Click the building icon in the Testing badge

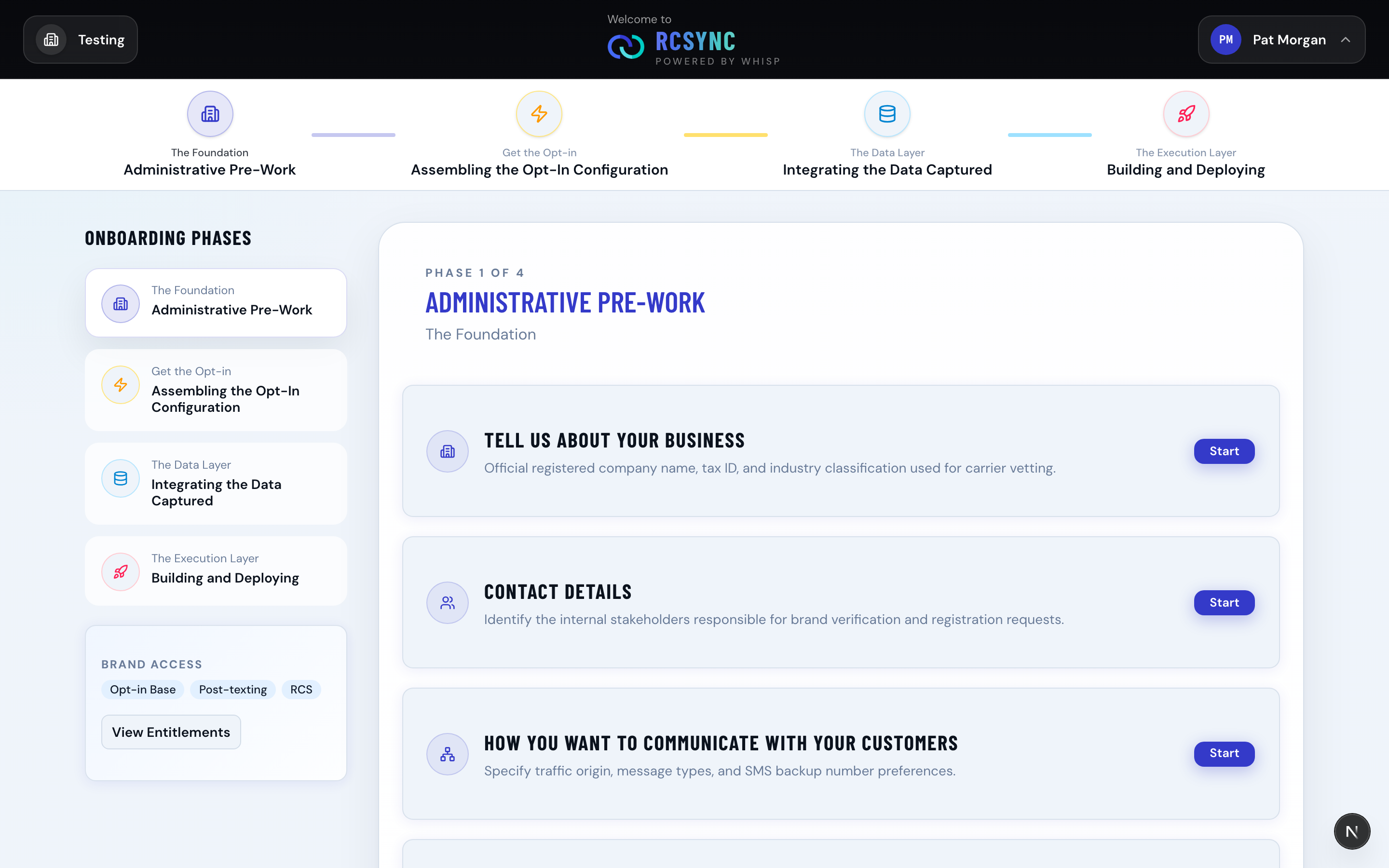point(51,40)
